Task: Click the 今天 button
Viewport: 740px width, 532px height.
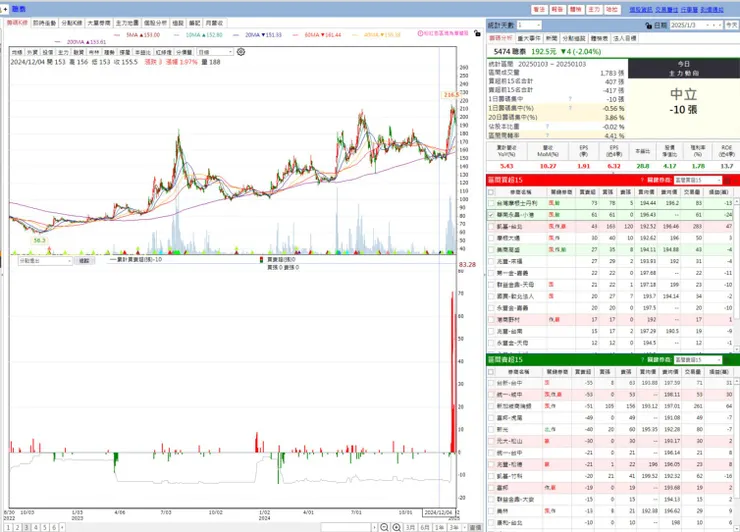Action: [732, 25]
